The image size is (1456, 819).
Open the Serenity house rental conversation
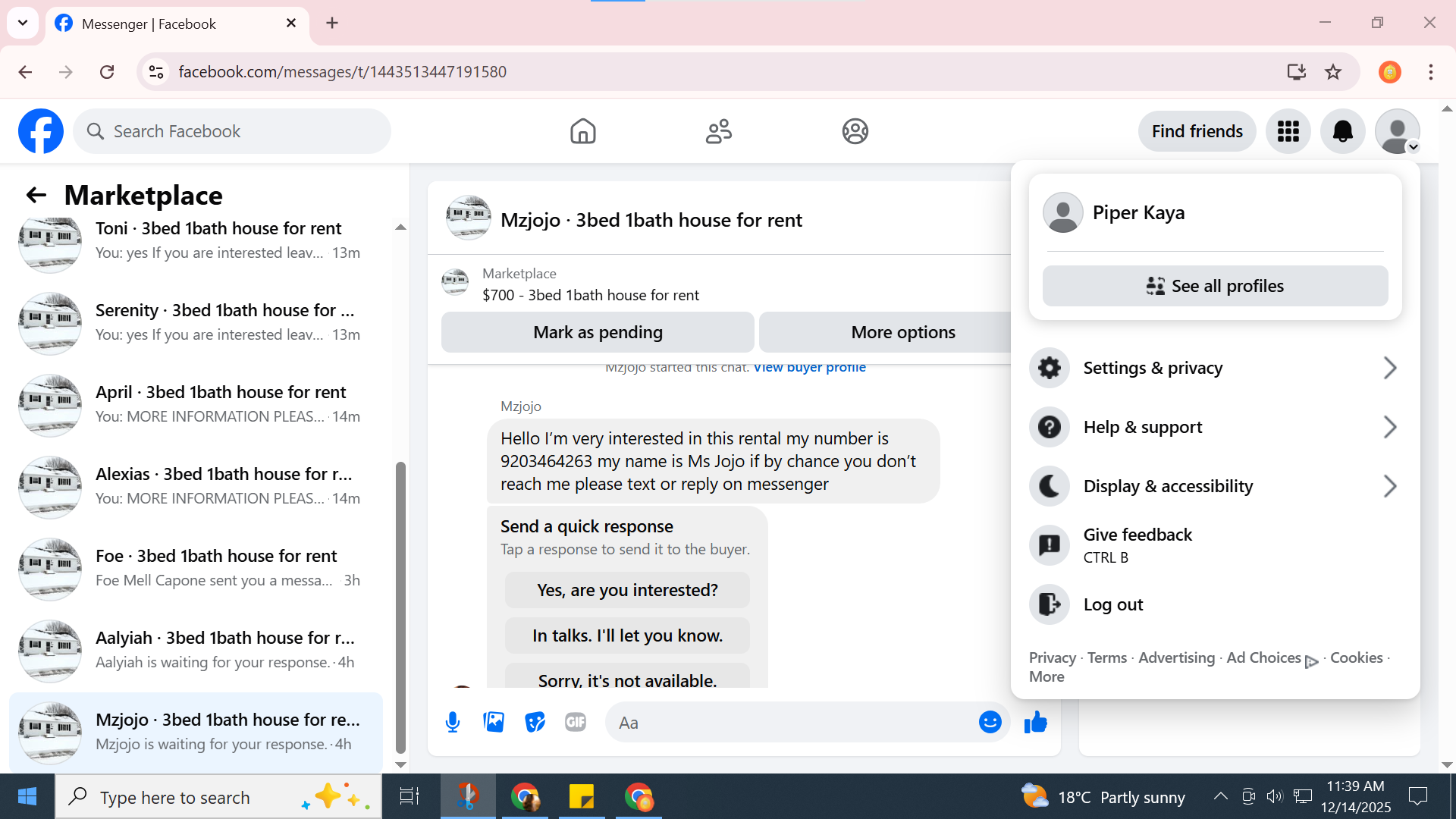[196, 322]
